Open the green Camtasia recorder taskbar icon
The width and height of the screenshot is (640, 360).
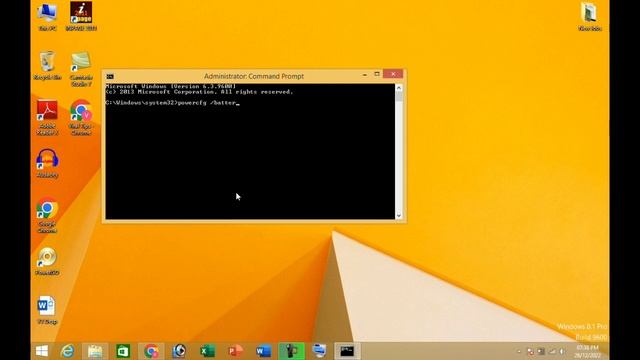pos(291,351)
